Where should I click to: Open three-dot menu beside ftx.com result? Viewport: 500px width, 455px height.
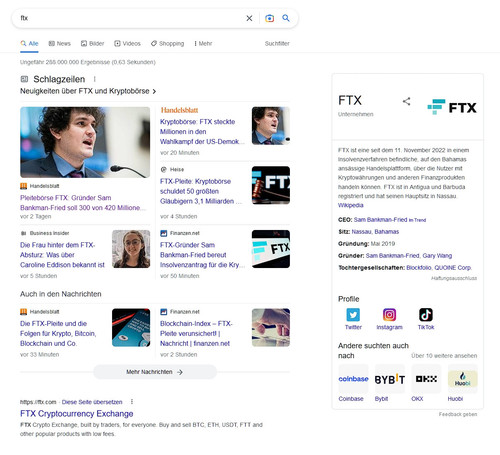[x=132, y=402]
